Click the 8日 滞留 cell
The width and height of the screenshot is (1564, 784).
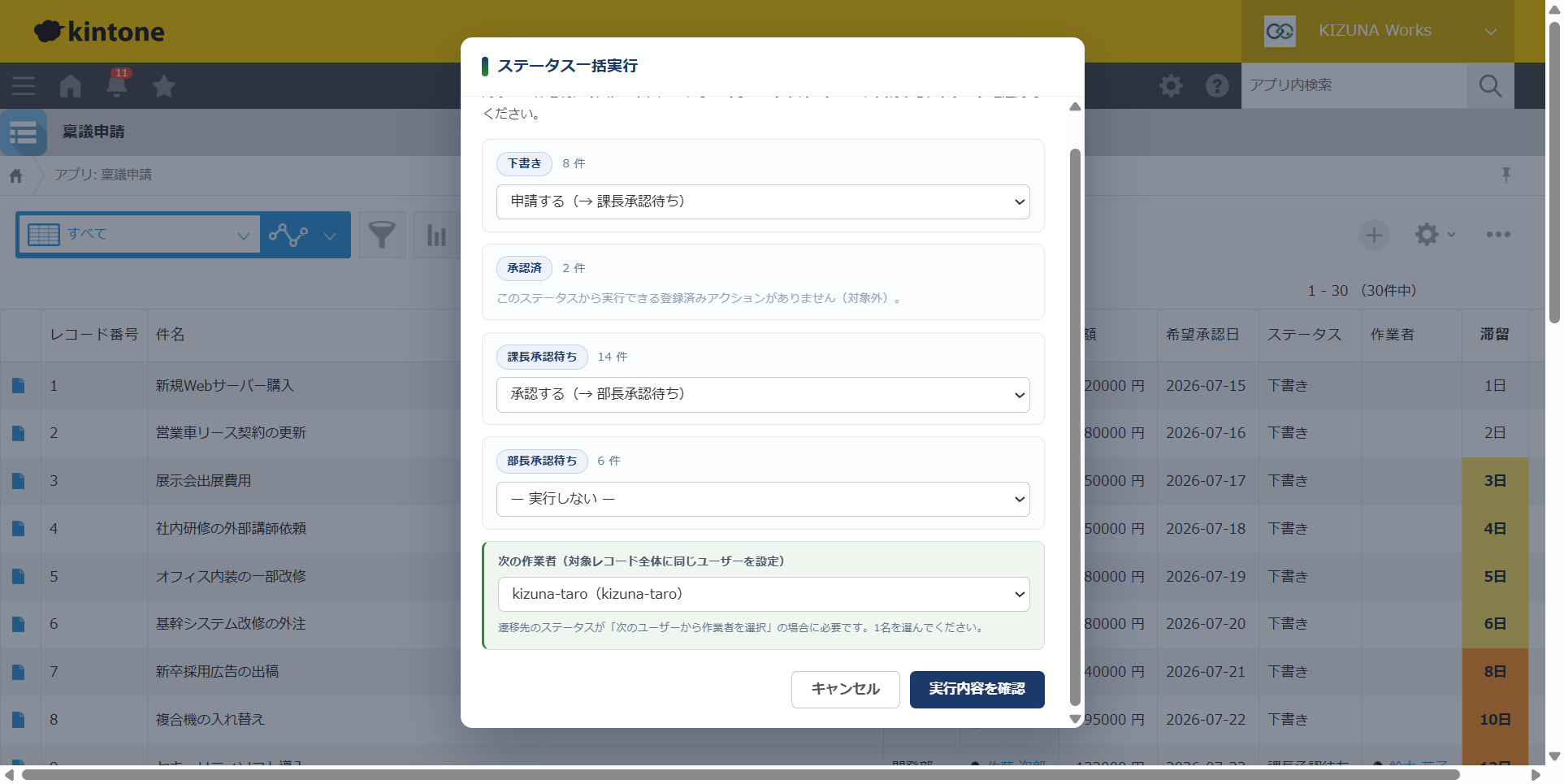coord(1495,672)
